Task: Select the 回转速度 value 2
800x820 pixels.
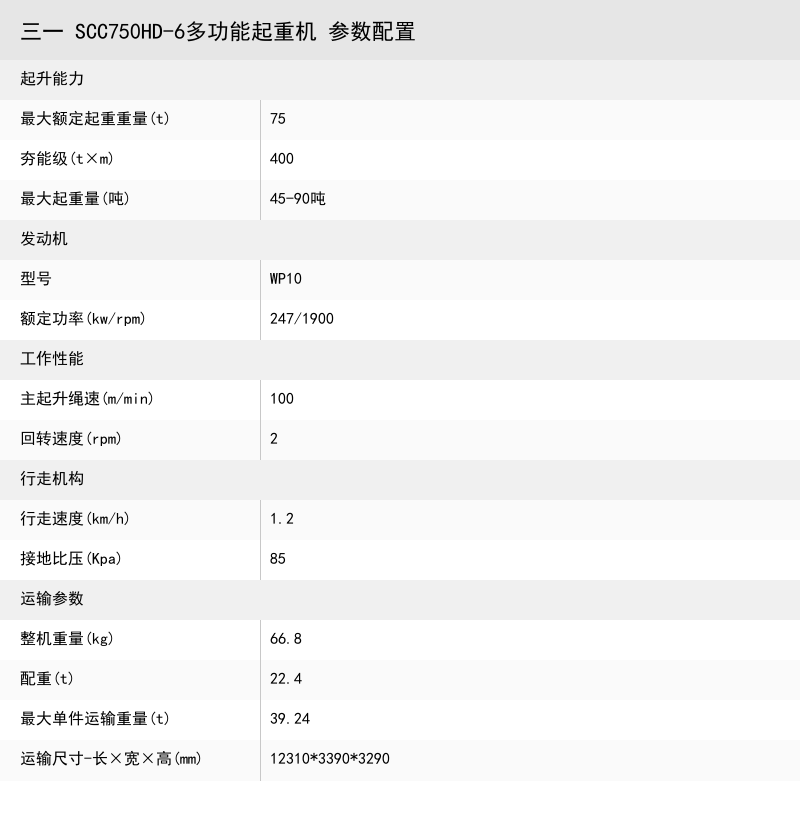Action: [274, 439]
